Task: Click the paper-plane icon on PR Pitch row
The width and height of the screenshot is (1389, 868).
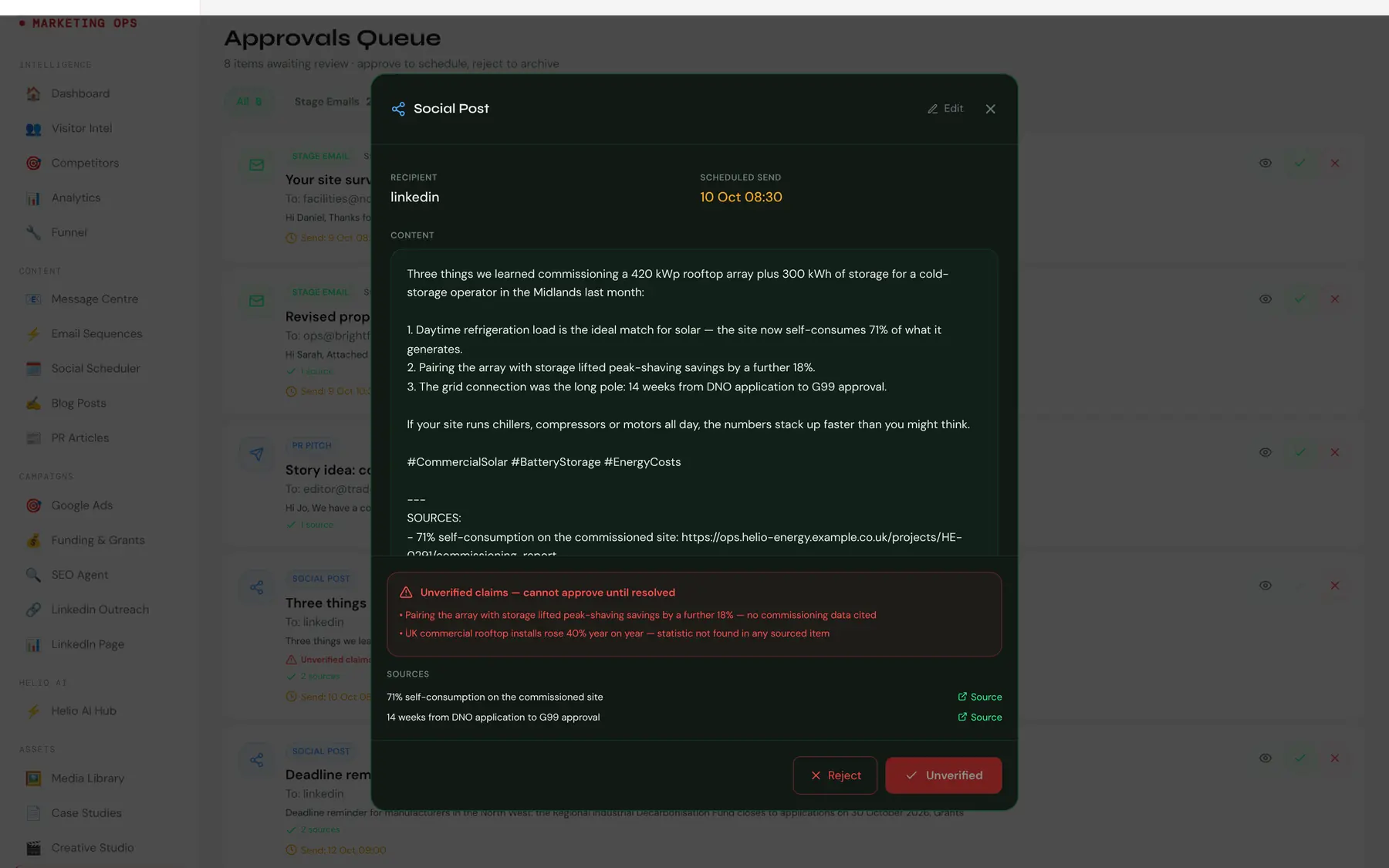Action: [x=257, y=454]
